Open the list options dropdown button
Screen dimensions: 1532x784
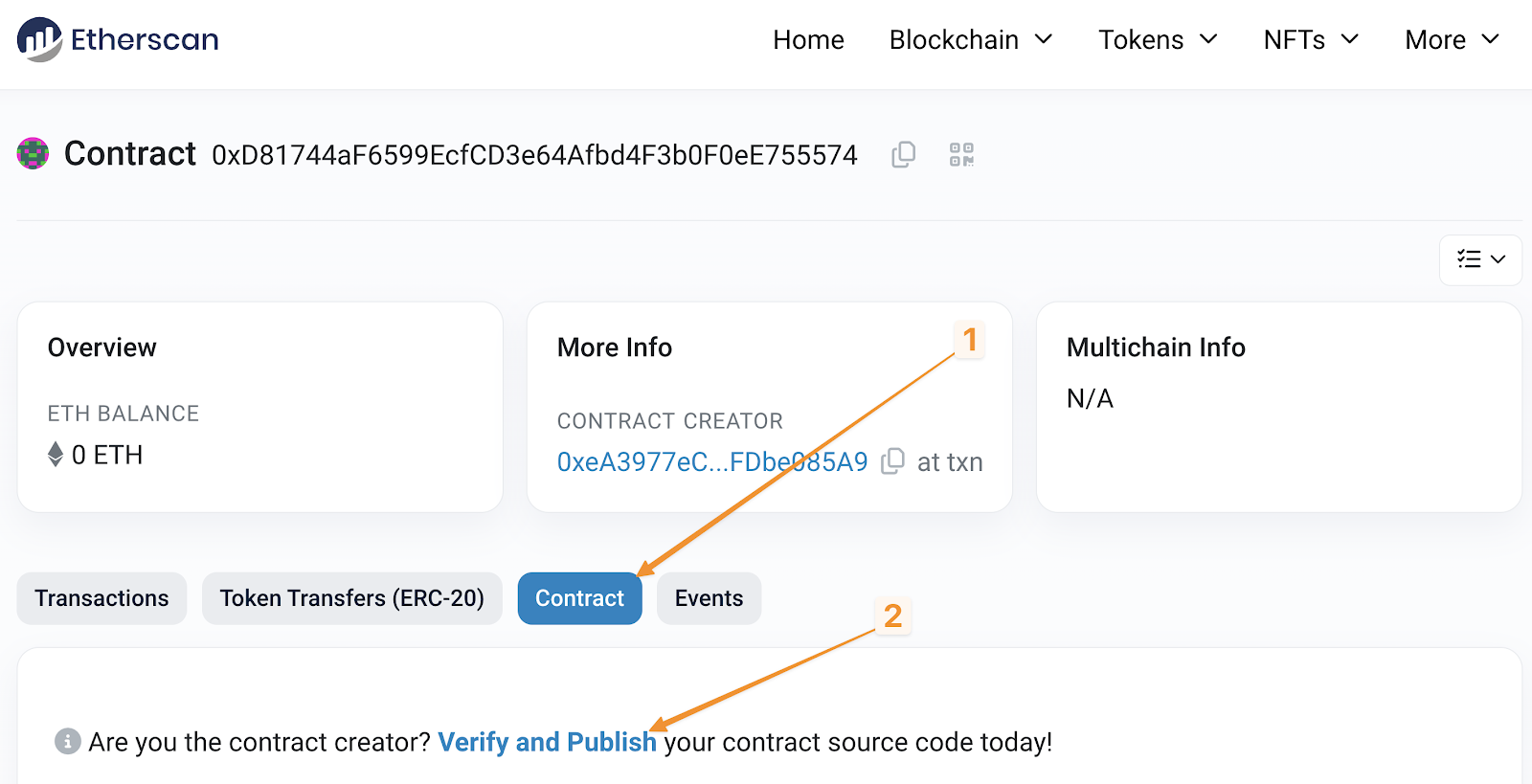pos(1480,259)
